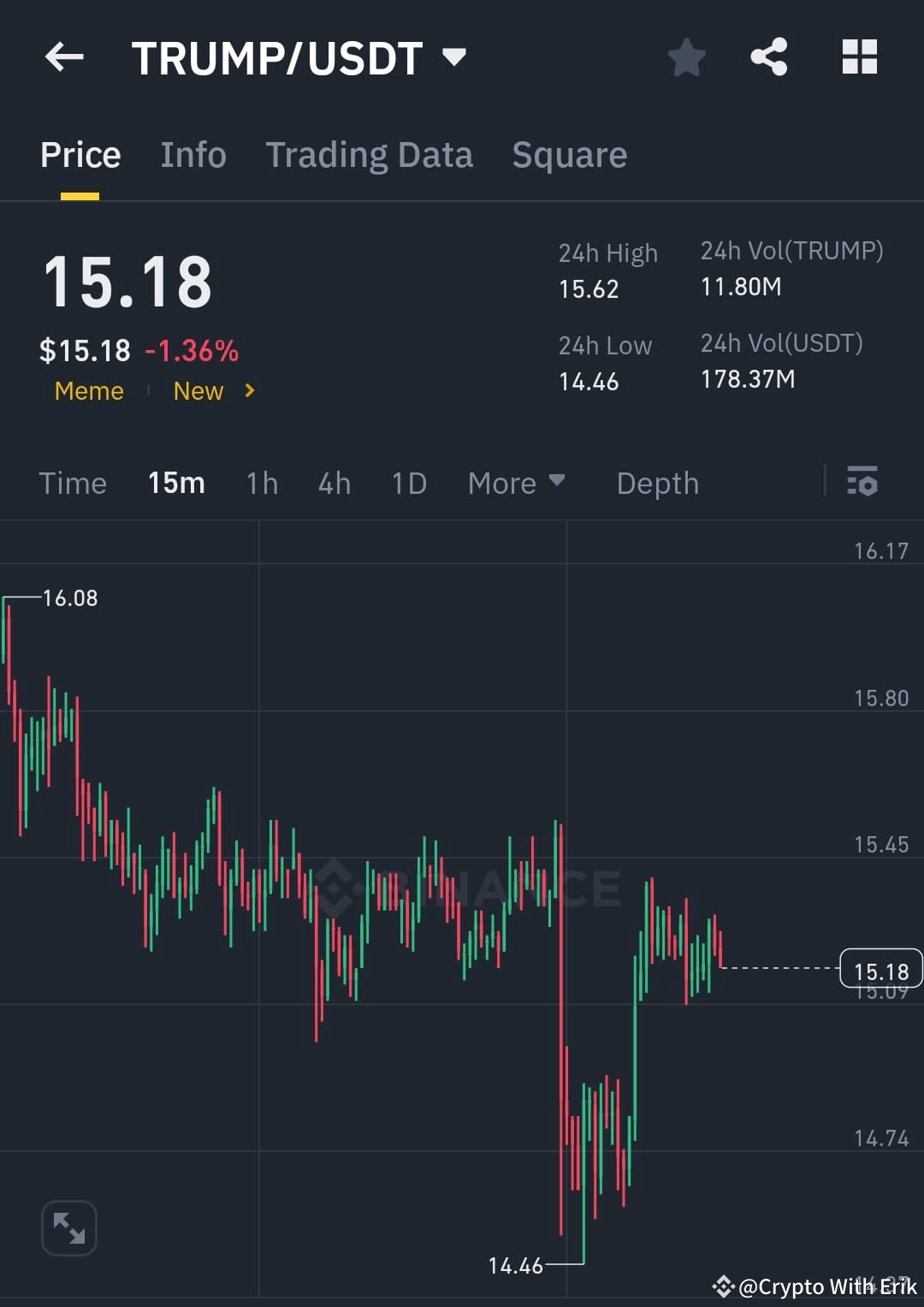Image resolution: width=924 pixels, height=1307 pixels.
Task: Open the New listings section via chevron
Action: [x=248, y=391]
